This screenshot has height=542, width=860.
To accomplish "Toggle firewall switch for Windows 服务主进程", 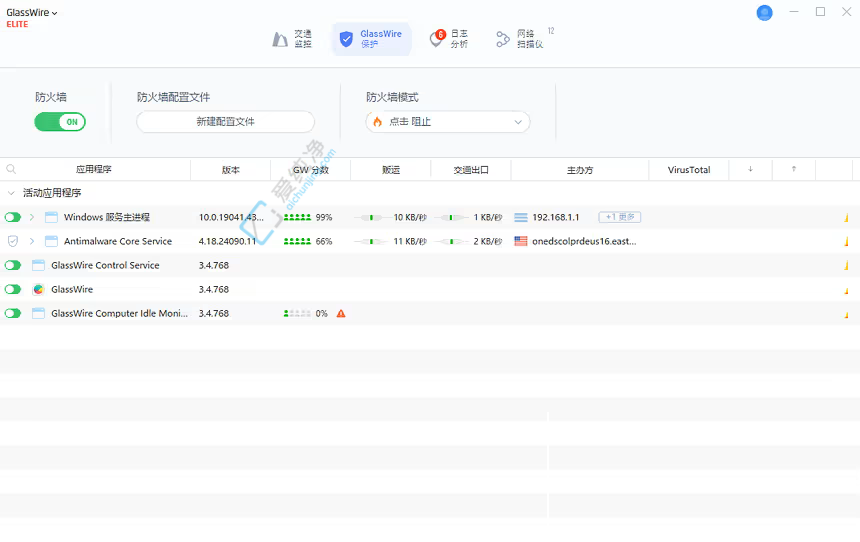I will coord(13,217).
